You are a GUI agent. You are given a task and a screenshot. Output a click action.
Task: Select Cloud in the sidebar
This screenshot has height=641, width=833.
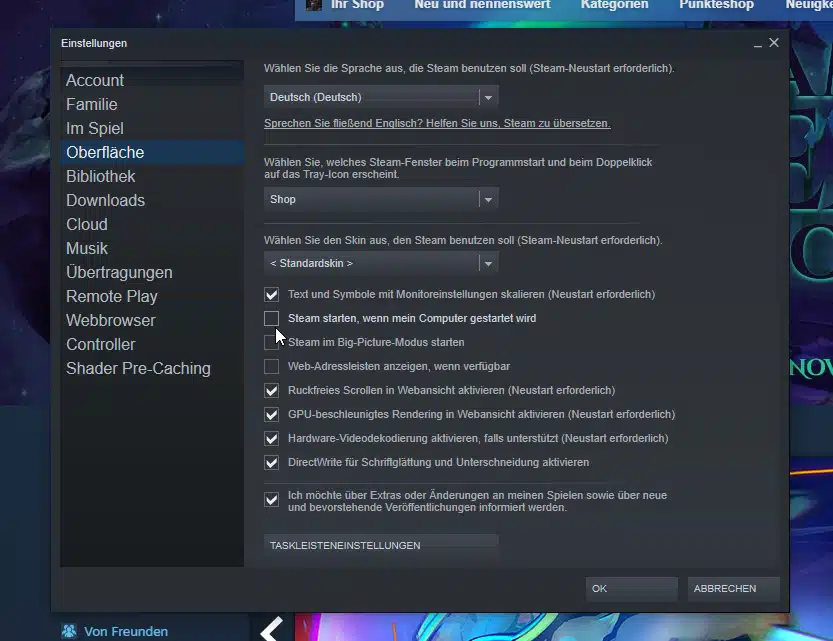point(151,224)
